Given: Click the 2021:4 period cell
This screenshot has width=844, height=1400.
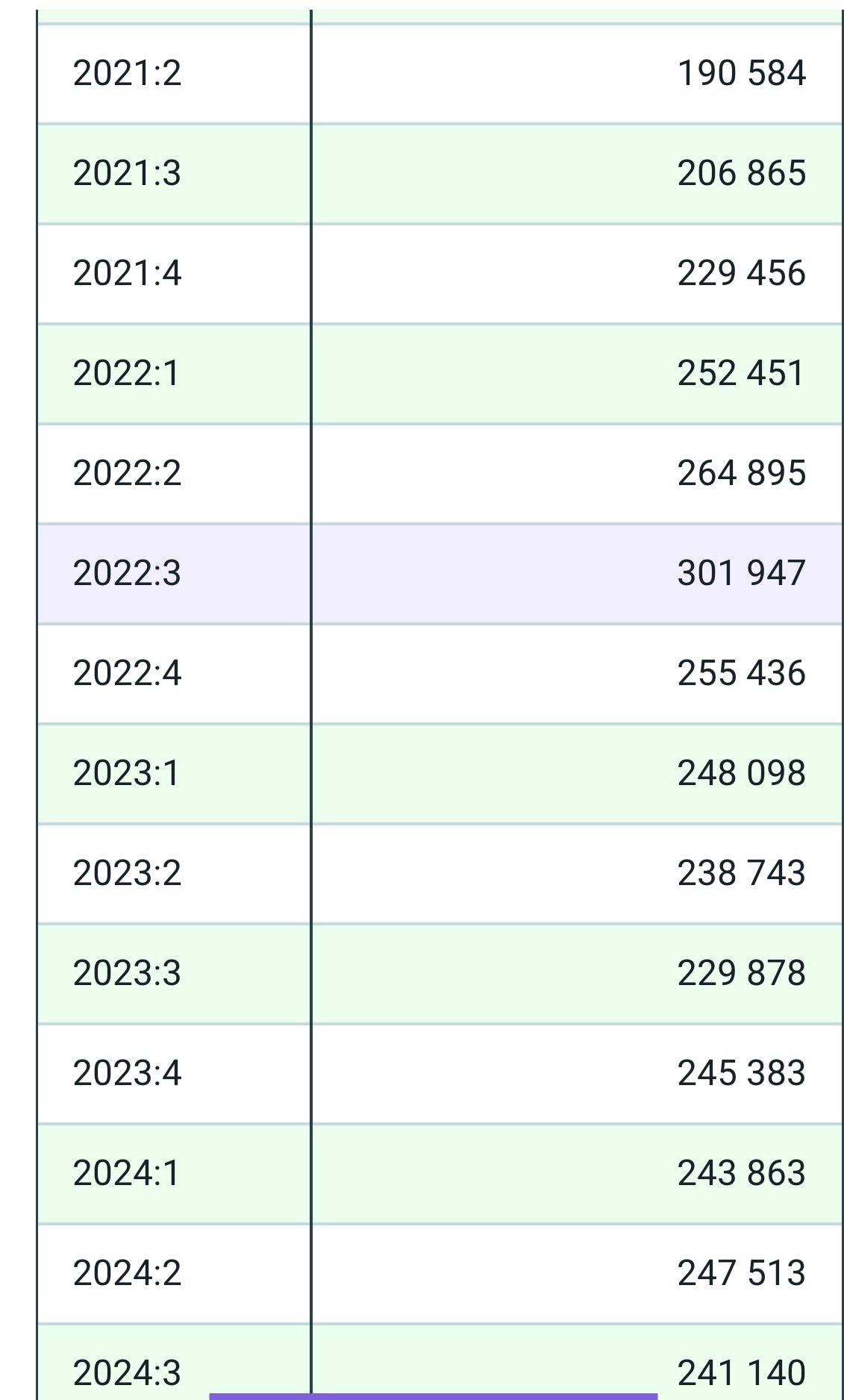Looking at the screenshot, I should pyautogui.click(x=128, y=273).
